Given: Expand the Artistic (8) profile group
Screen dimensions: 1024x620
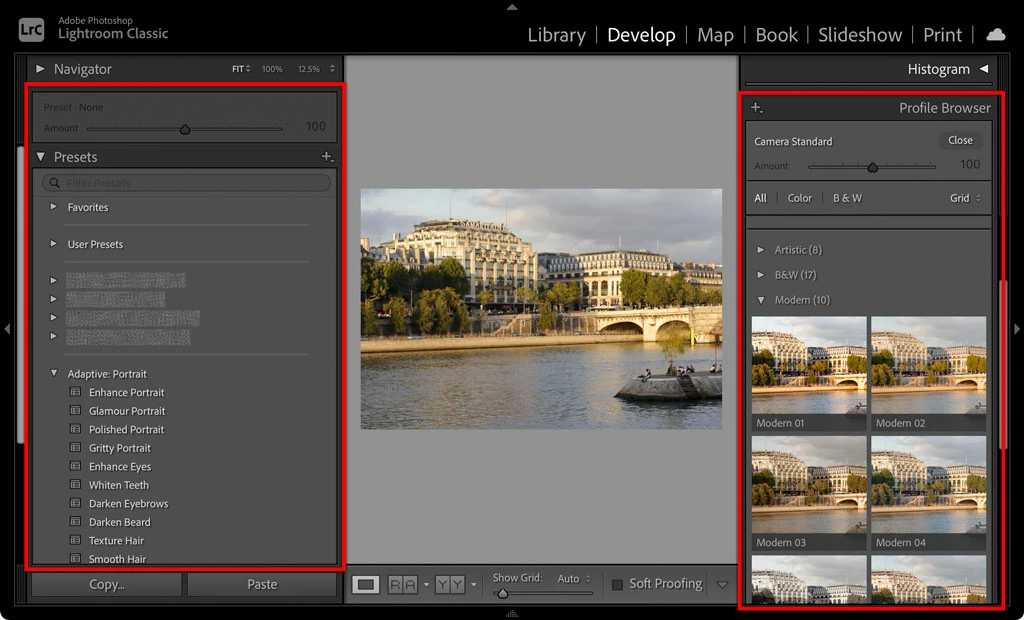Looking at the screenshot, I should click(760, 250).
